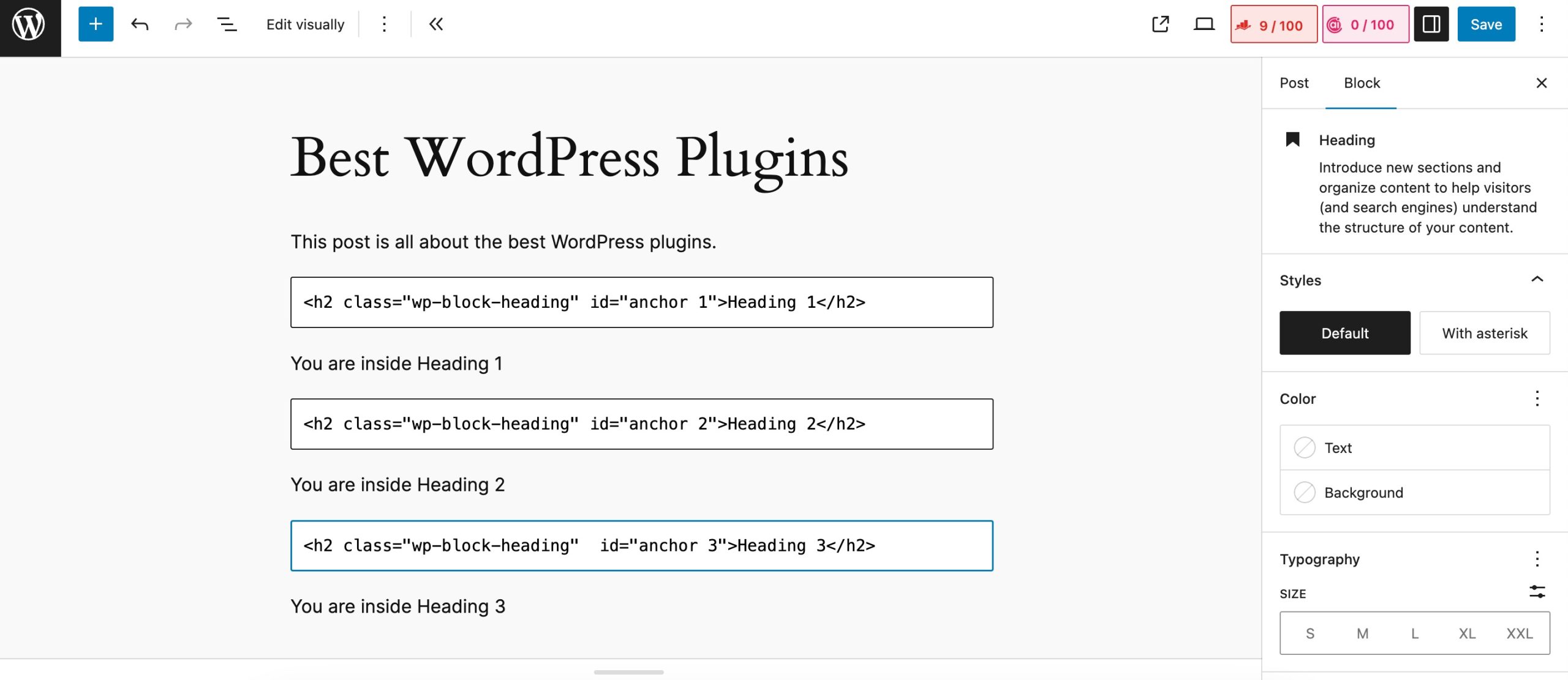Choose font size L
Image resolution: width=1568 pixels, height=680 pixels.
1415,633
